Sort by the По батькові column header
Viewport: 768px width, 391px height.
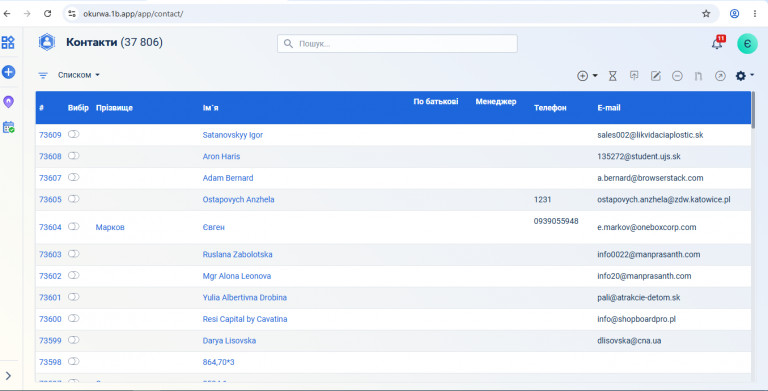[436, 101]
